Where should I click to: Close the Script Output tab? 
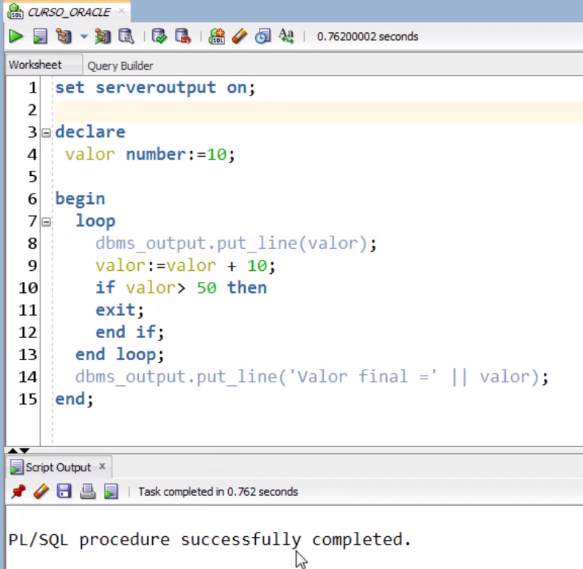tap(102, 466)
